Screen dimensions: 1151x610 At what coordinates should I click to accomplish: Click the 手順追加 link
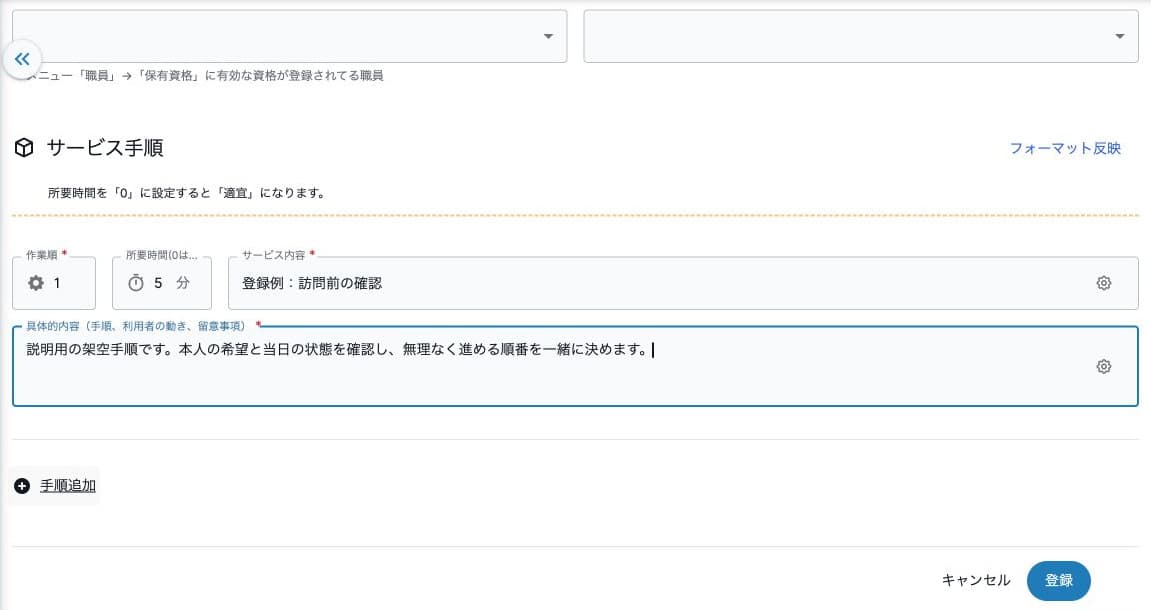point(68,486)
